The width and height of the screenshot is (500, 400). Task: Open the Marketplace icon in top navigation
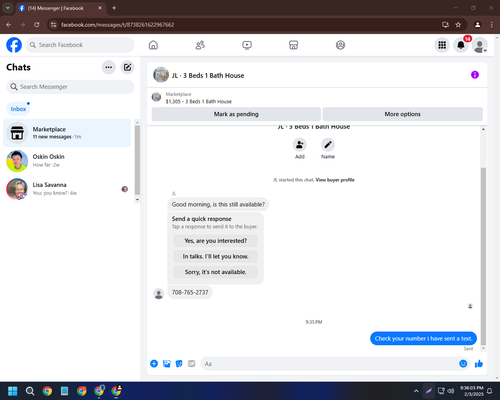tap(293, 45)
